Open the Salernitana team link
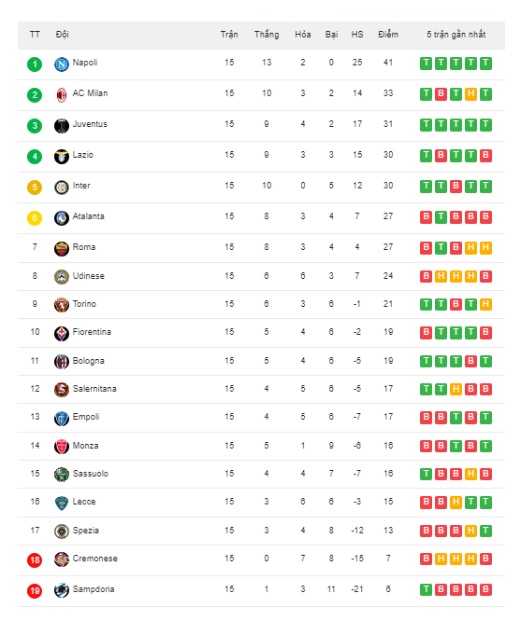 click(x=95, y=389)
